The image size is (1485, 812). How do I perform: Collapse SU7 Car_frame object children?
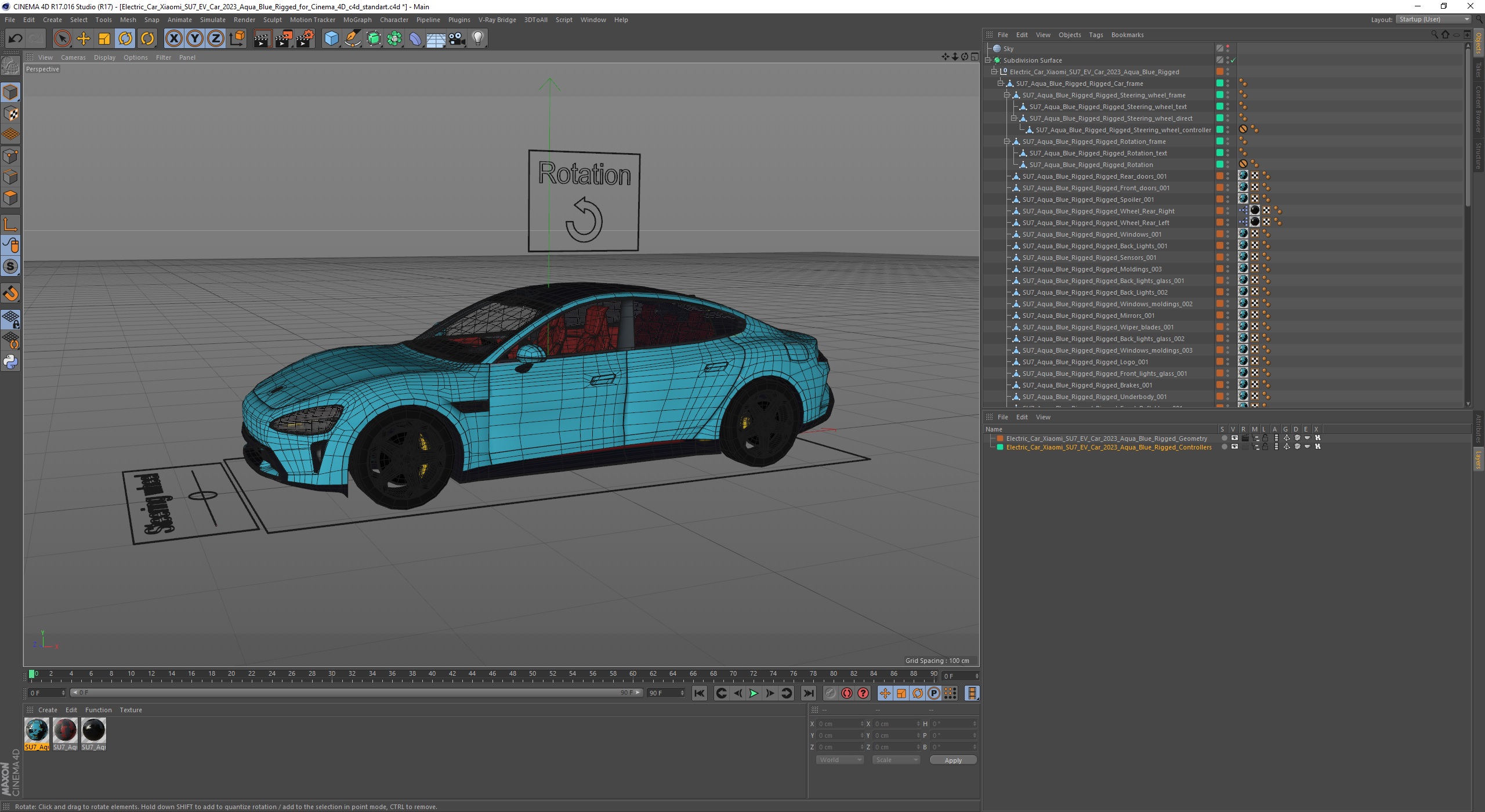point(1001,84)
